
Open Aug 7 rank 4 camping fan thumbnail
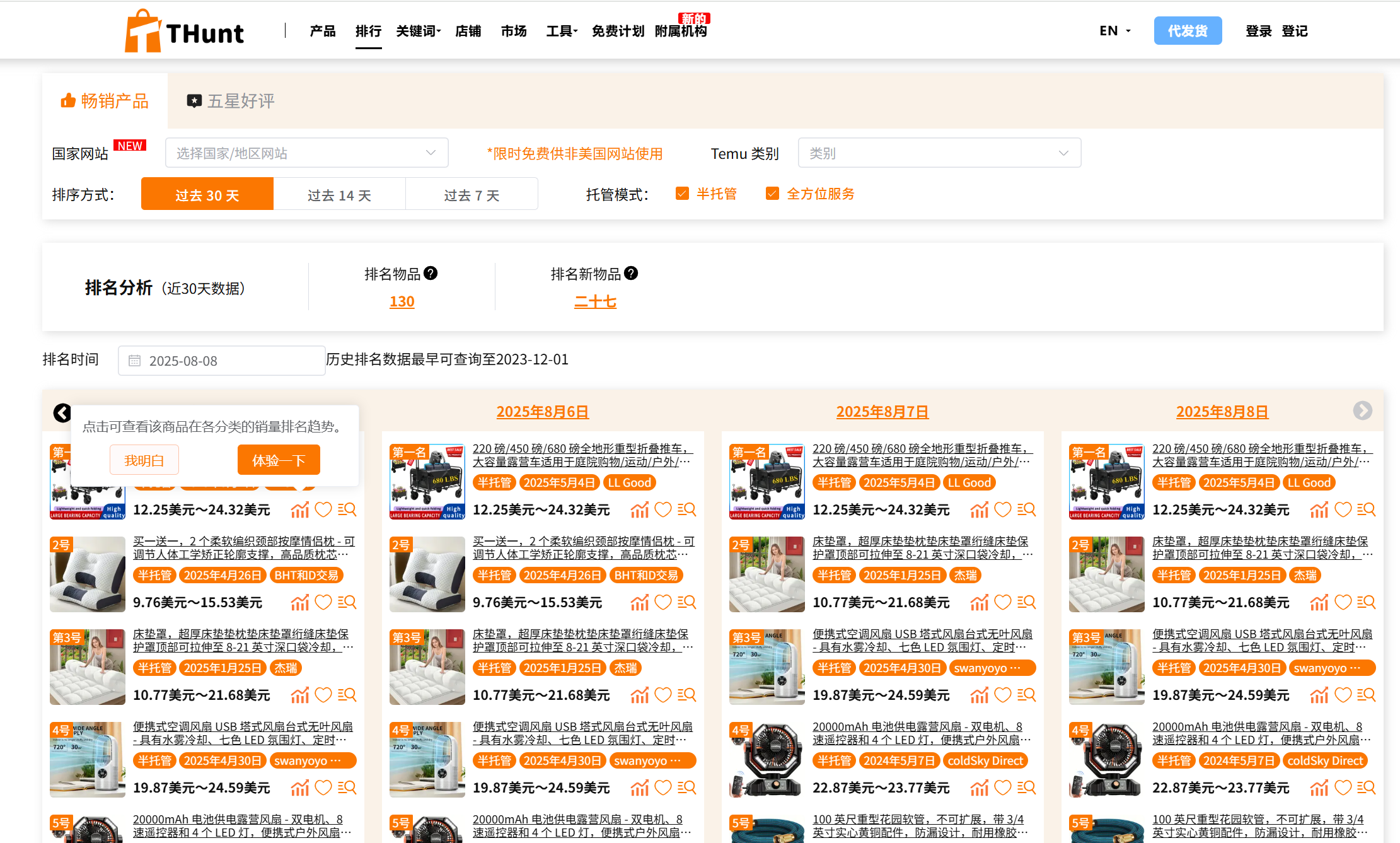(767, 760)
